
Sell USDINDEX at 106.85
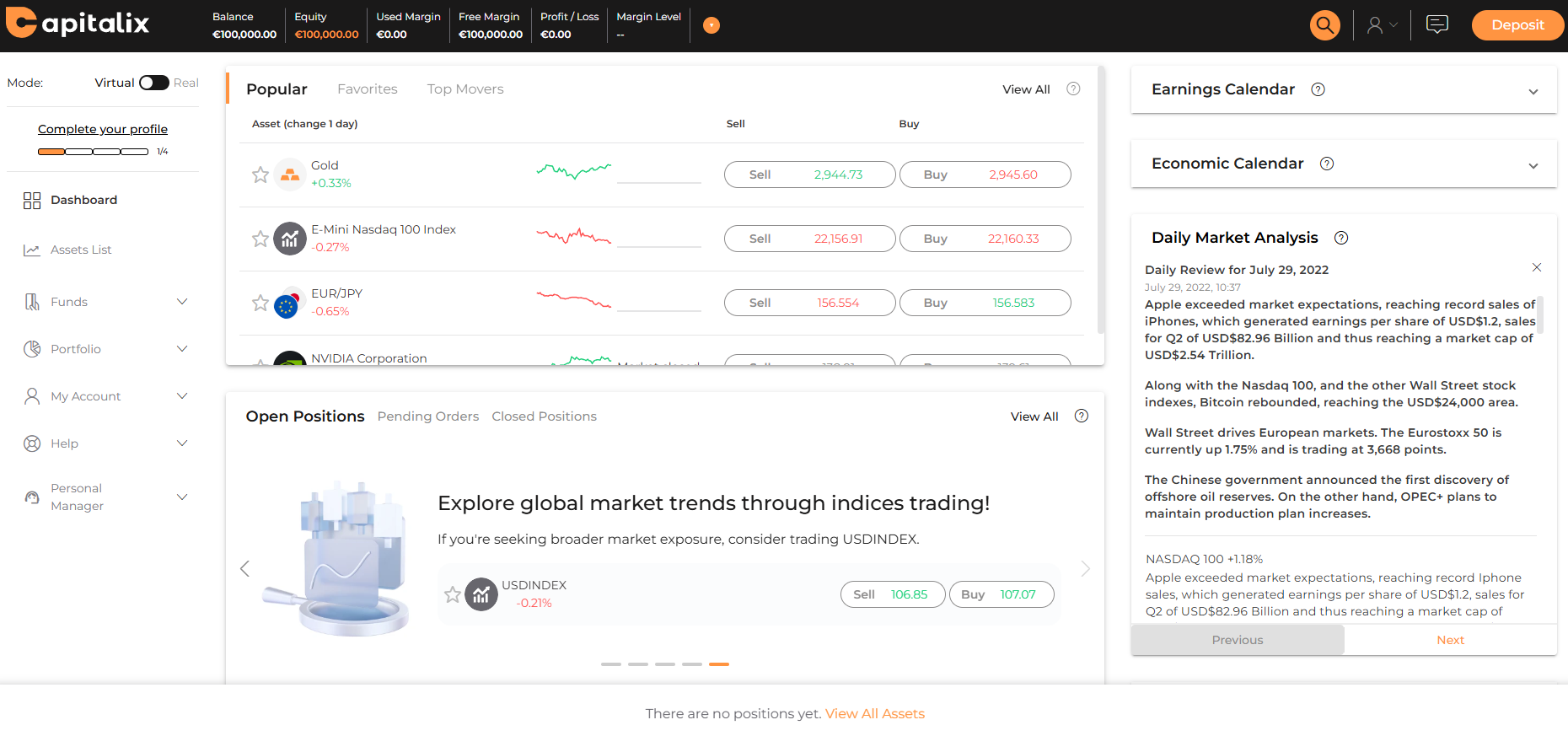click(893, 594)
